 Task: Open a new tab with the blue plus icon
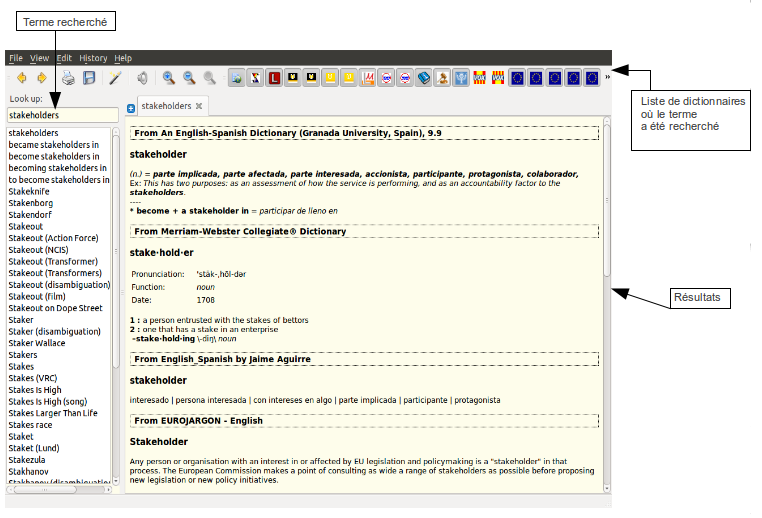coord(131,108)
